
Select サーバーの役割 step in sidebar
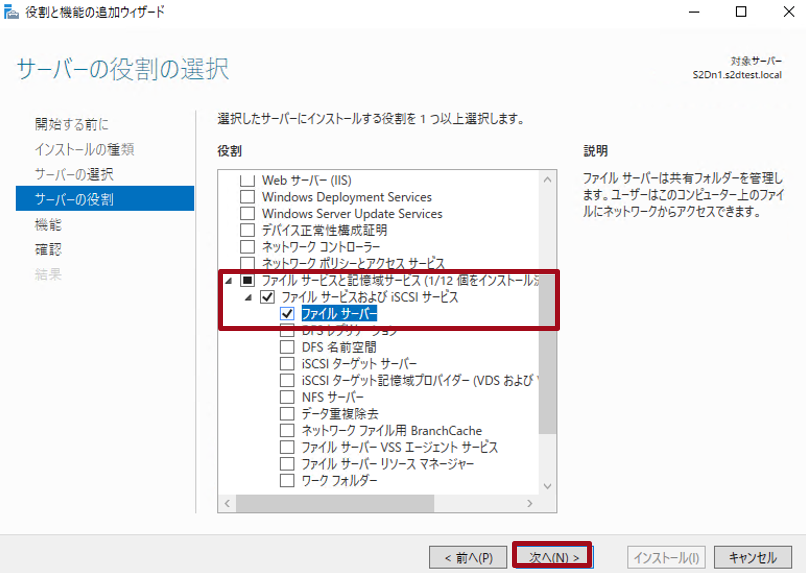click(105, 198)
